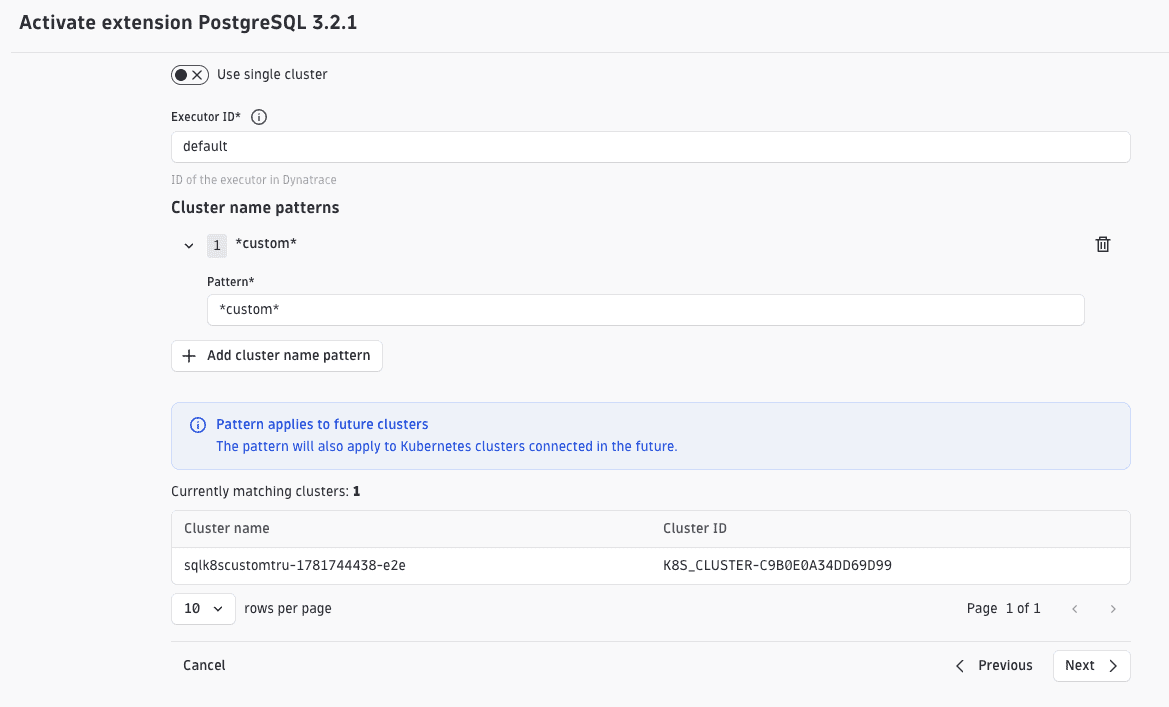Click the 'Page 1 of 1' indicator
This screenshot has width=1169, height=707.
(1003, 609)
